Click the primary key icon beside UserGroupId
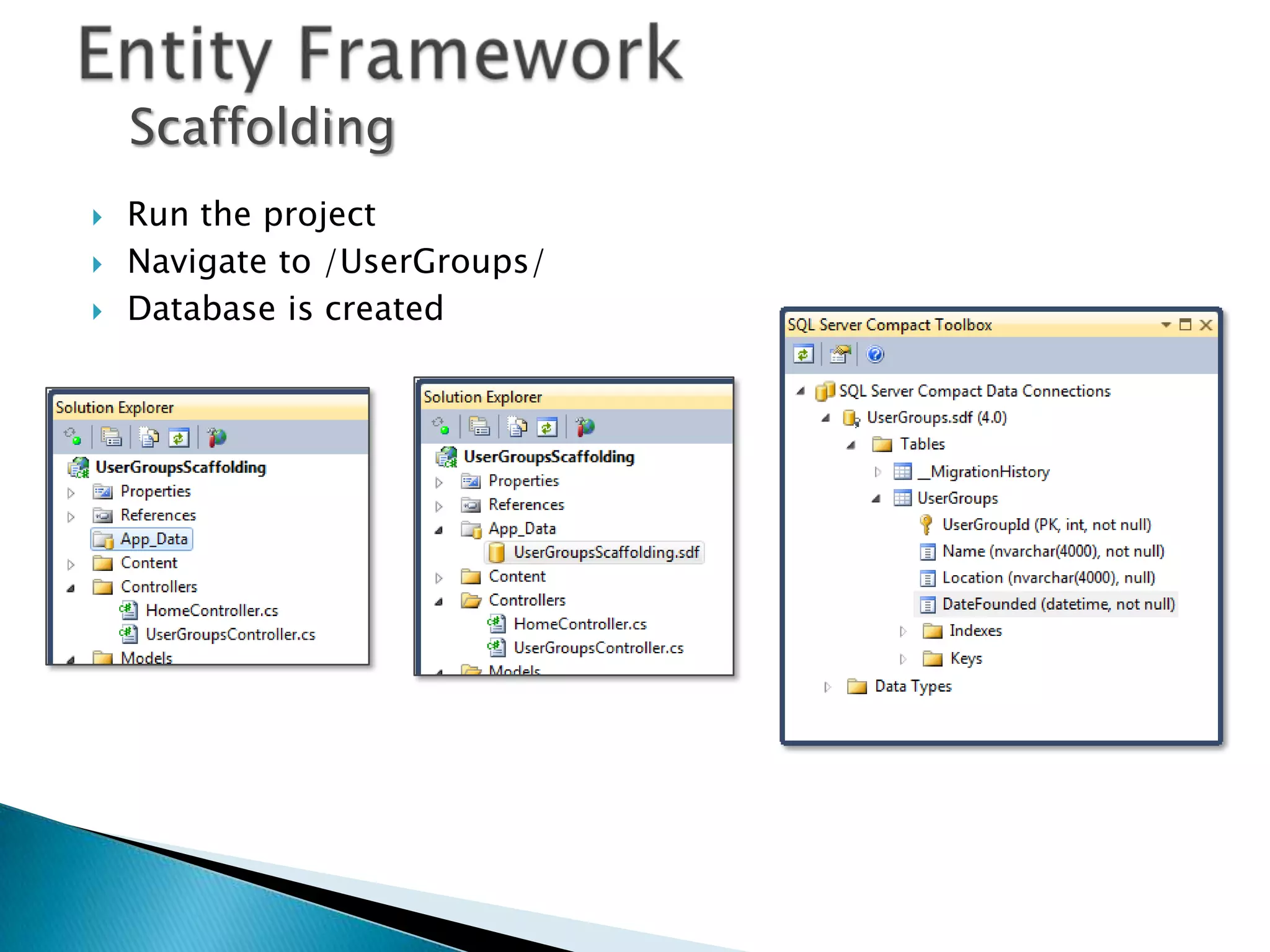 (926, 525)
